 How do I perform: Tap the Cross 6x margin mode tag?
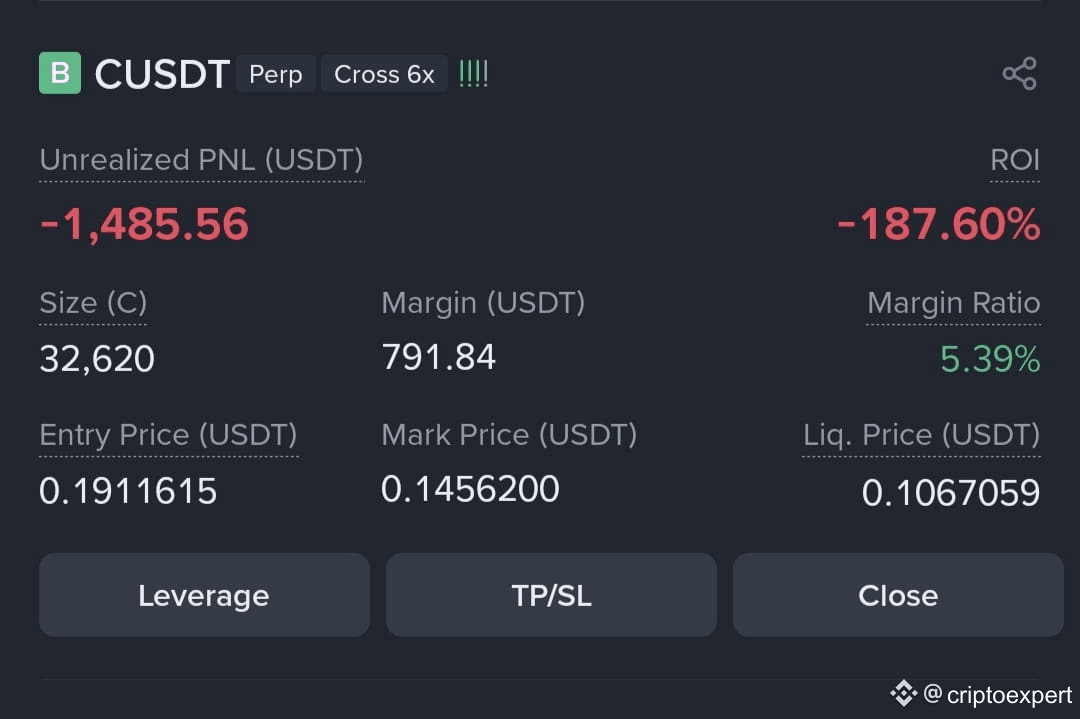pyautogui.click(x=384, y=74)
